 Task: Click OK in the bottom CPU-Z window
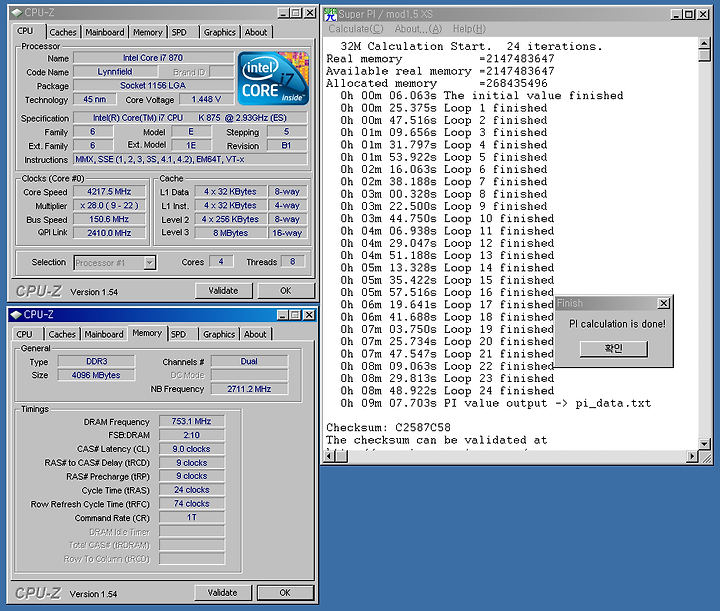285,593
